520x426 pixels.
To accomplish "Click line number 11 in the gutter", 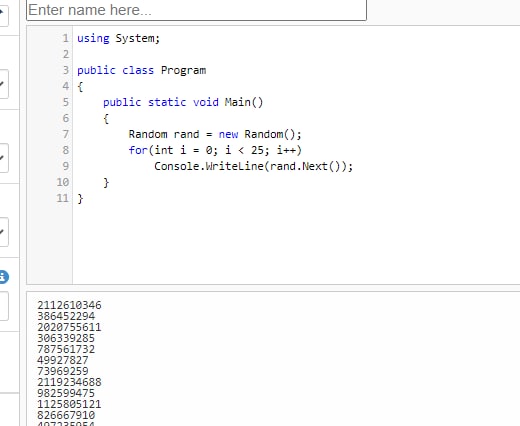I will coord(63,198).
